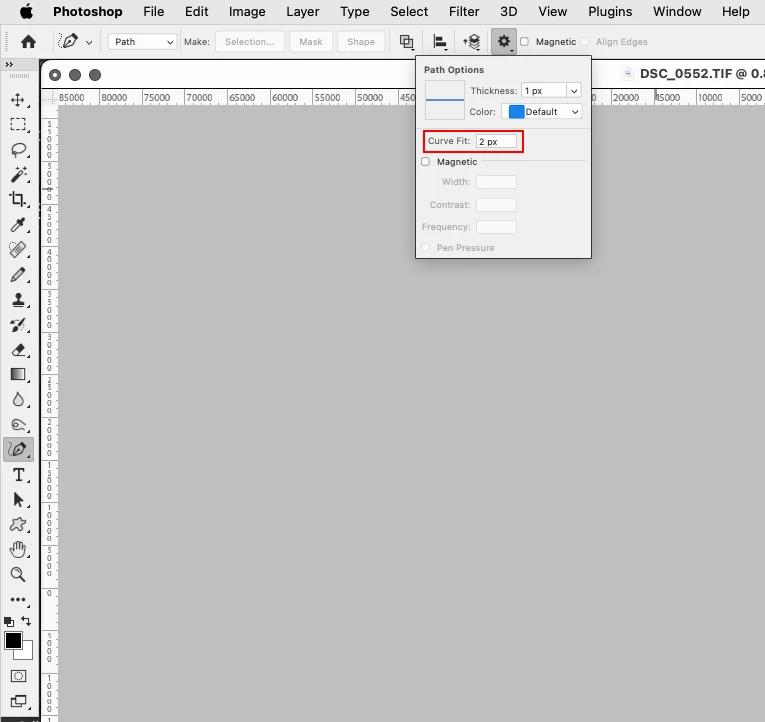Click the Width input field

click(x=496, y=182)
